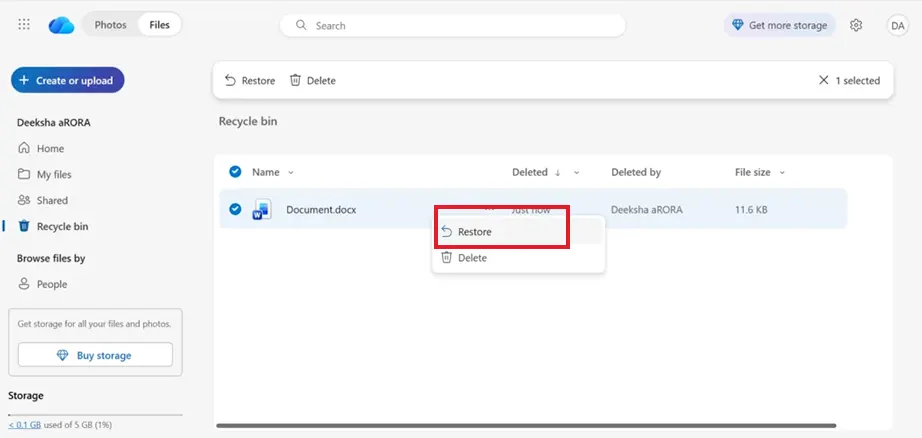Click the OneDrive cloud logo
The image size is (922, 438).
coord(61,25)
